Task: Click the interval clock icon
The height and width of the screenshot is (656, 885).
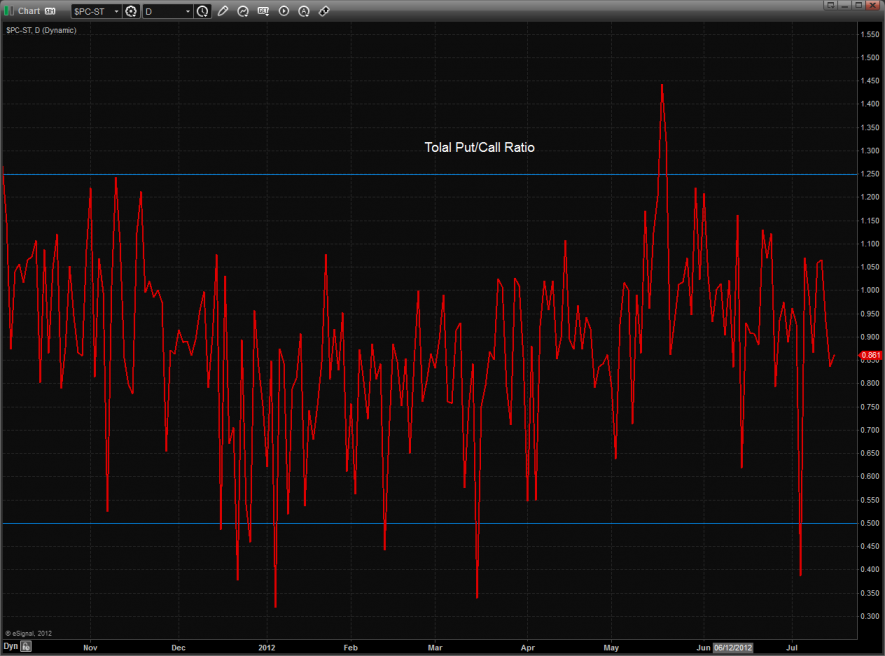Action: point(203,11)
